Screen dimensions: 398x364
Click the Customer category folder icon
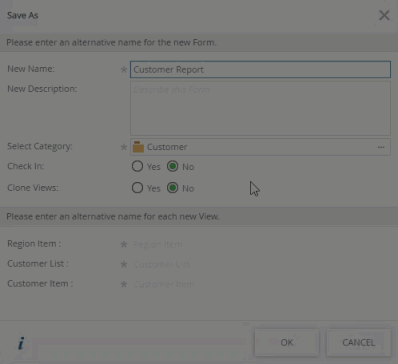pyautogui.click(x=138, y=147)
